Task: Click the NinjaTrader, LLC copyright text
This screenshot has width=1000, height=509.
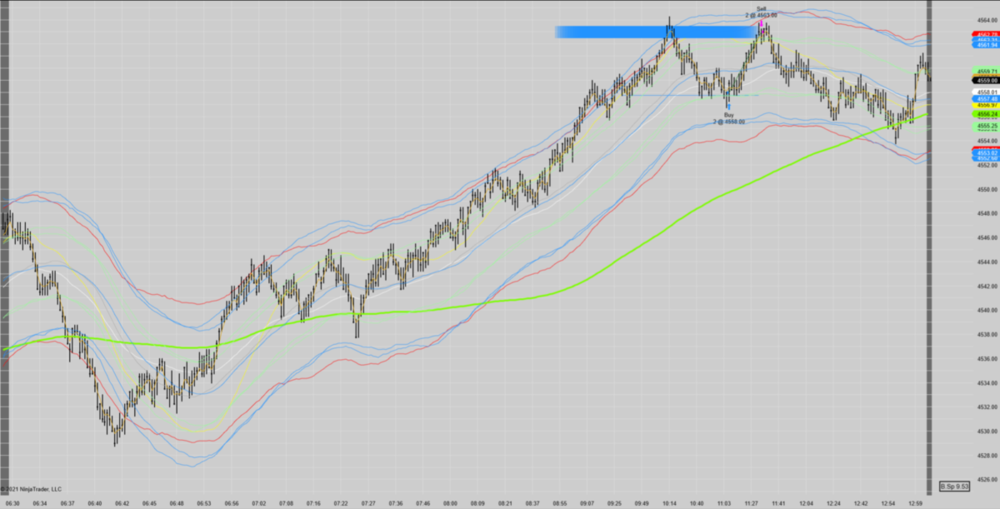Action: (31, 489)
